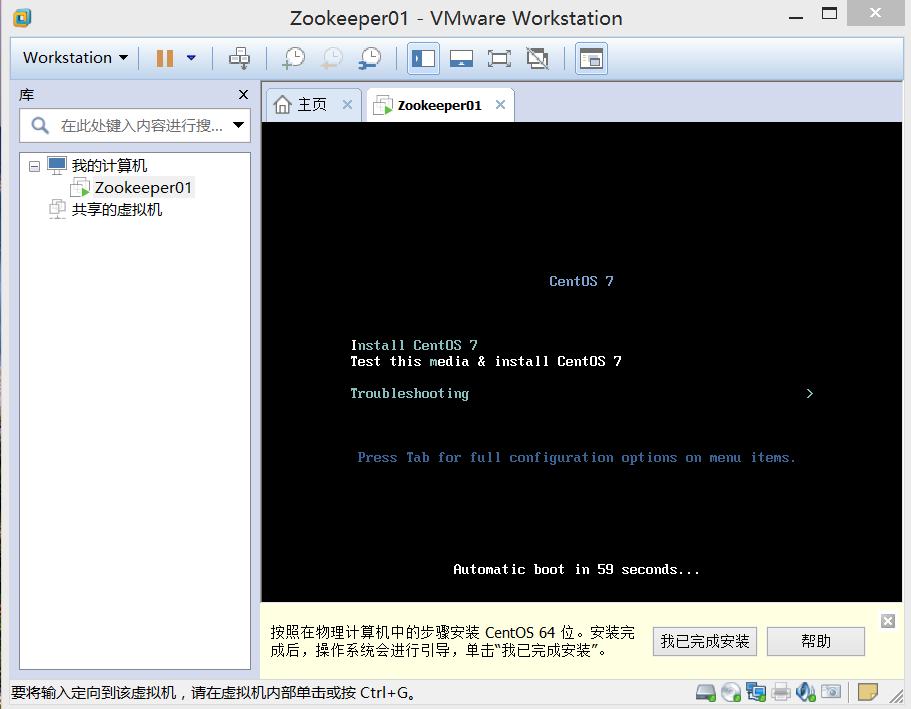The width and height of the screenshot is (911, 709).
Task: Minimize the VMware Workstation window
Action: tap(796, 17)
